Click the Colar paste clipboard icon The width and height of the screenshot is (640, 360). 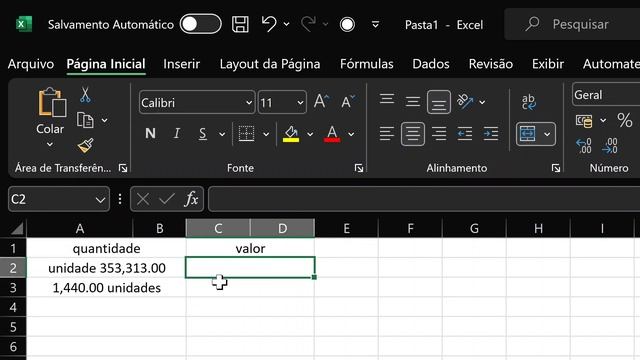tap(52, 102)
